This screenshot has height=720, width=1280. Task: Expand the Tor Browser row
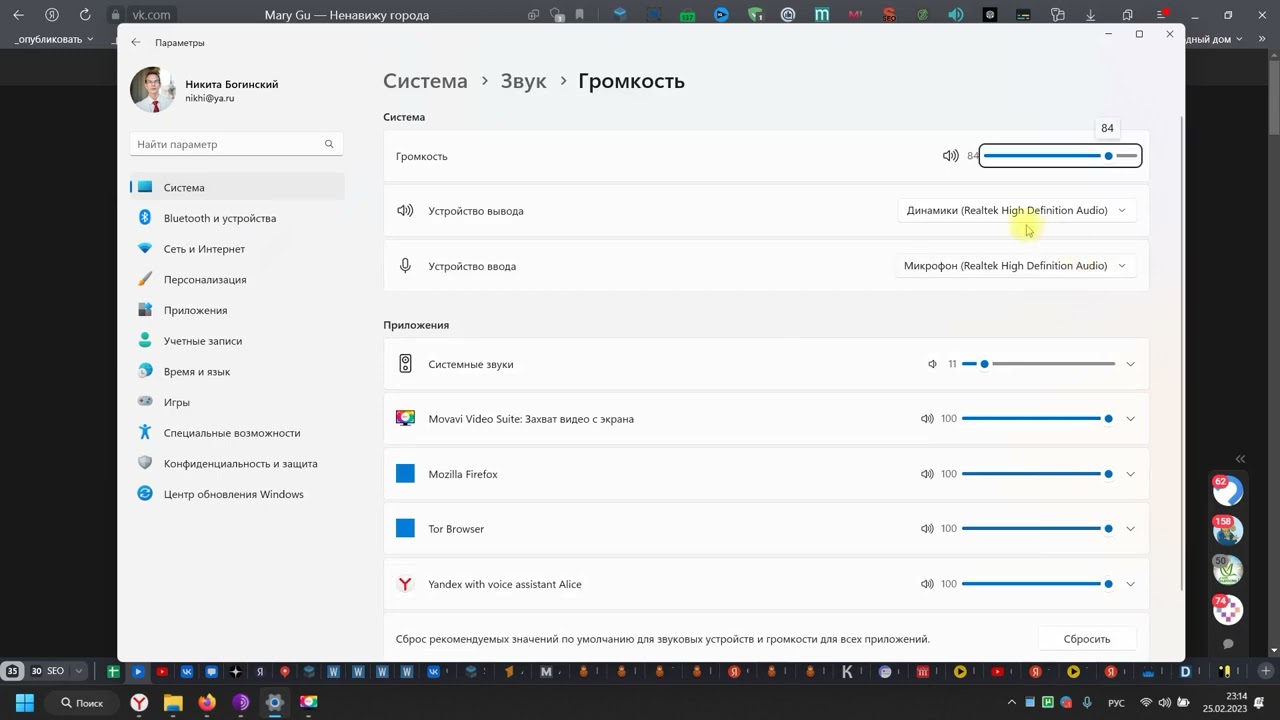coord(1130,529)
